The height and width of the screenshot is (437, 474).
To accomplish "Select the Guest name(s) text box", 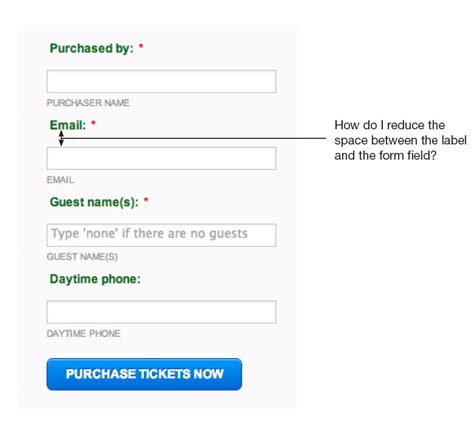I will click(x=161, y=235).
